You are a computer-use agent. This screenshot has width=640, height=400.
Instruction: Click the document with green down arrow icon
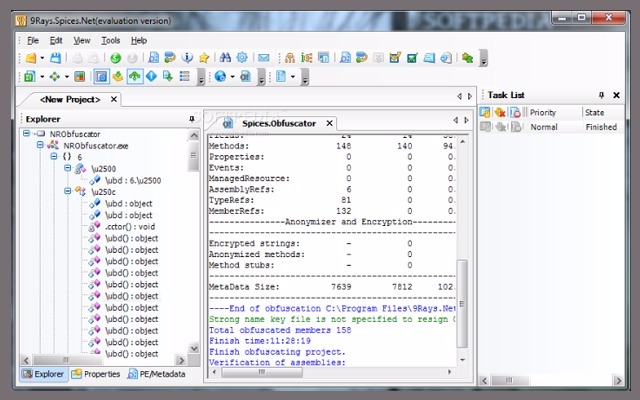pos(168,76)
